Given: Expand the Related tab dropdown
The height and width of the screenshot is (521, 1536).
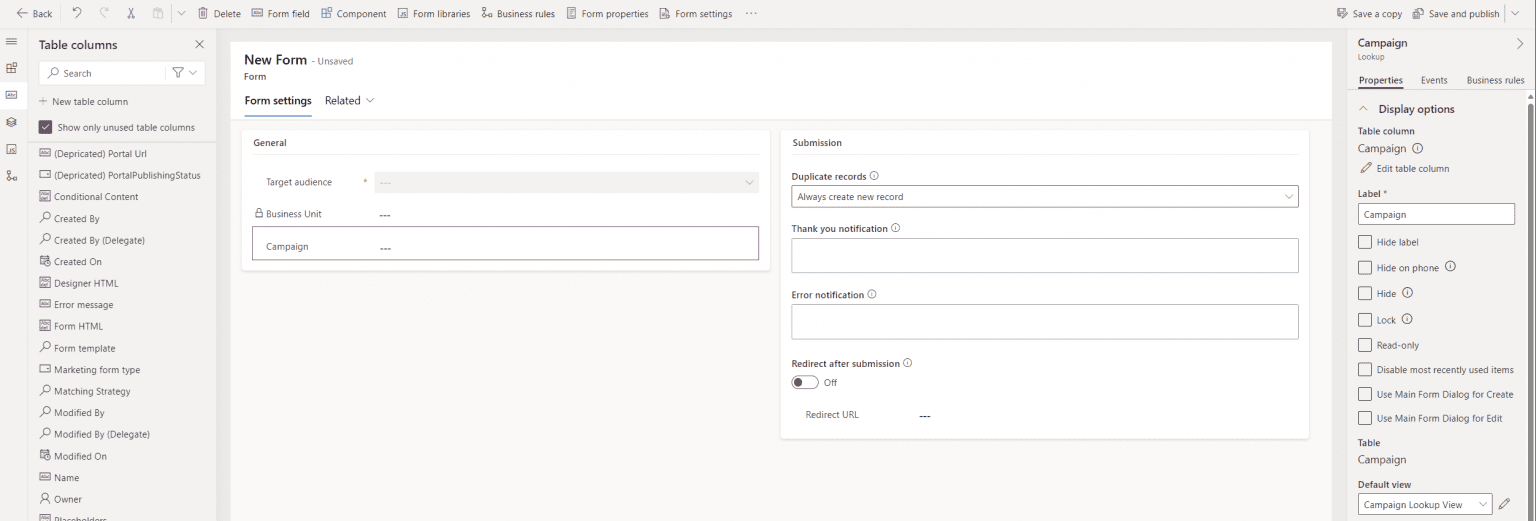Looking at the screenshot, I should click(x=350, y=101).
